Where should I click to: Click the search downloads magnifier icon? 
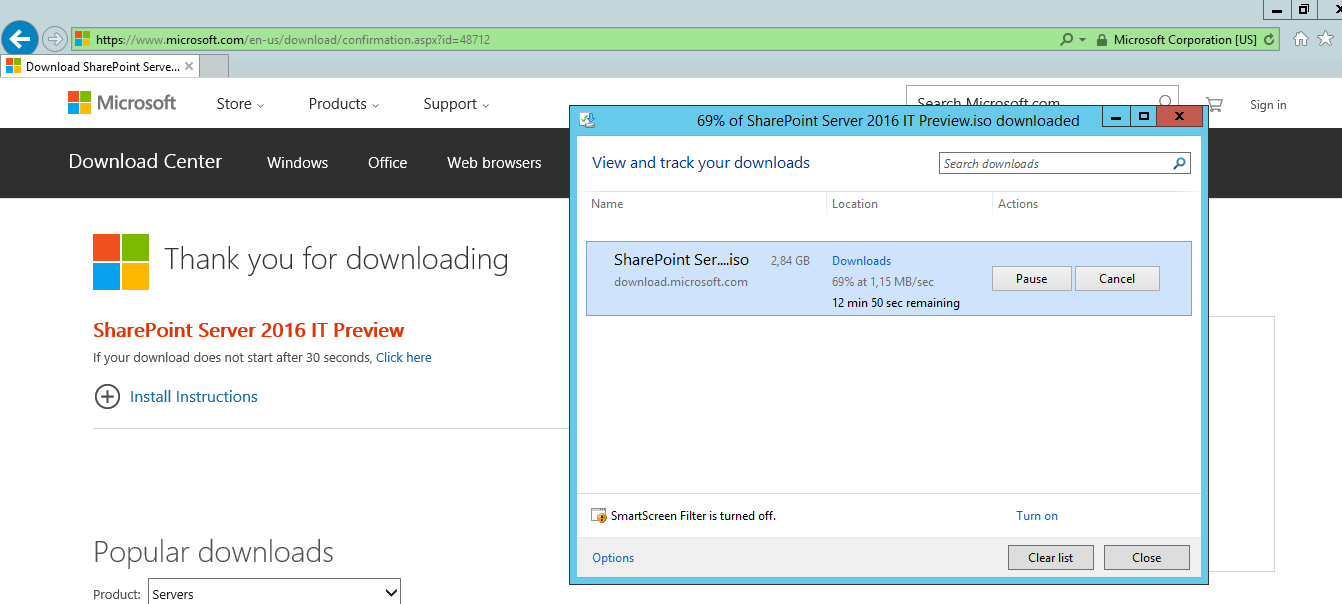coord(1180,163)
